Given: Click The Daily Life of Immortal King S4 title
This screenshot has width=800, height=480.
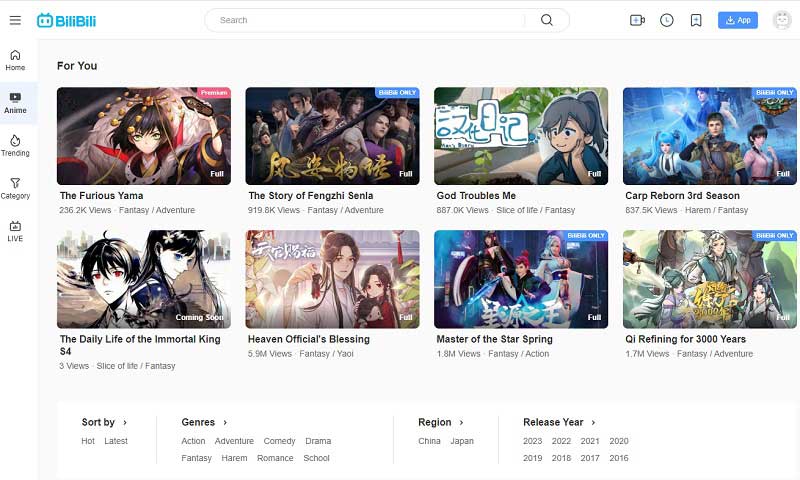Looking at the screenshot, I should click(140, 345).
